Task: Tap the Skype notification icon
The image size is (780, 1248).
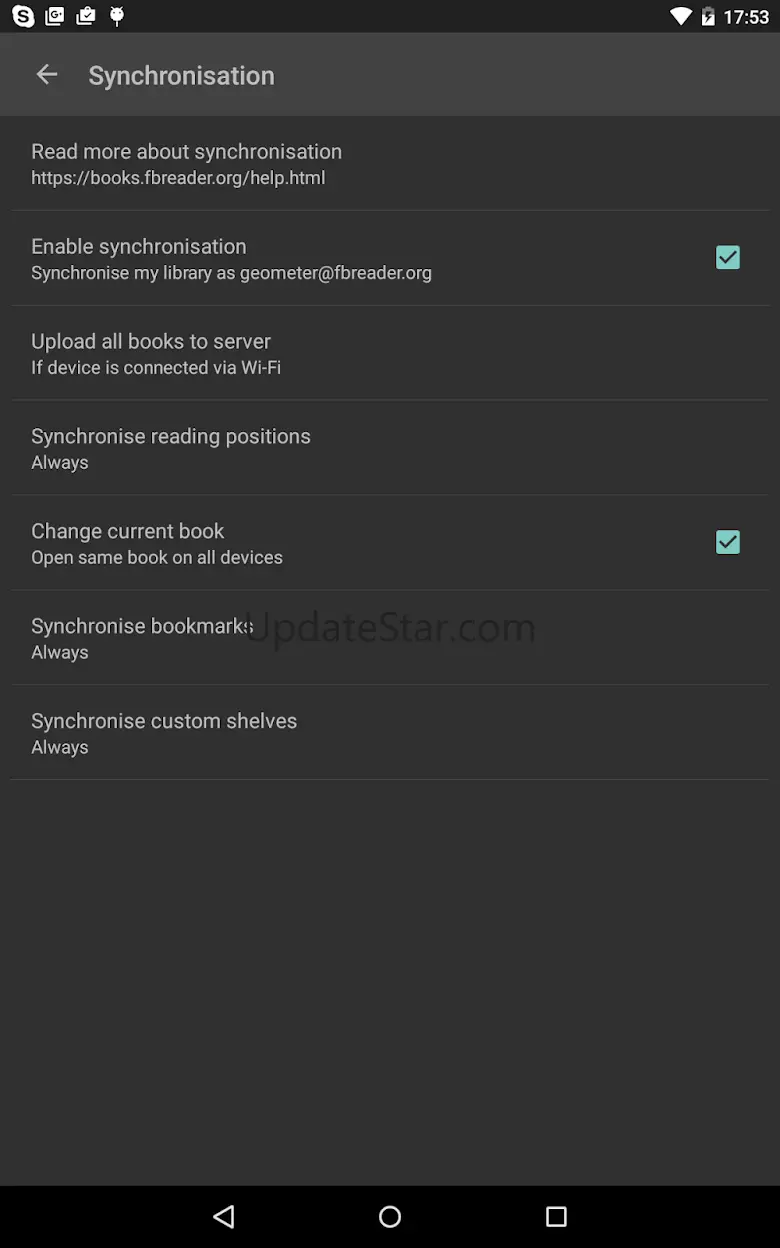Action: pos(22,16)
